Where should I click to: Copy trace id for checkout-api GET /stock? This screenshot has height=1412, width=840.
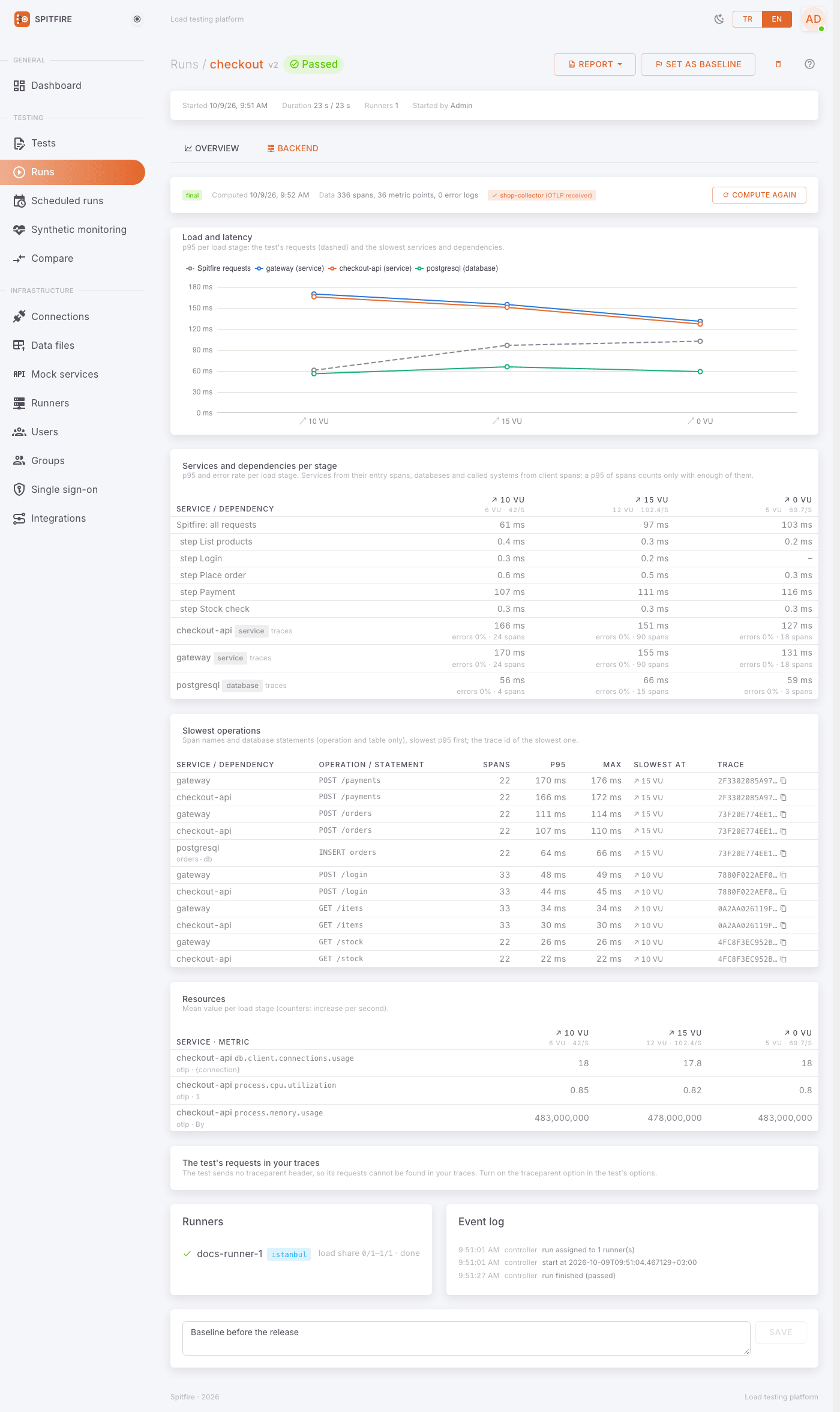[x=784, y=959]
